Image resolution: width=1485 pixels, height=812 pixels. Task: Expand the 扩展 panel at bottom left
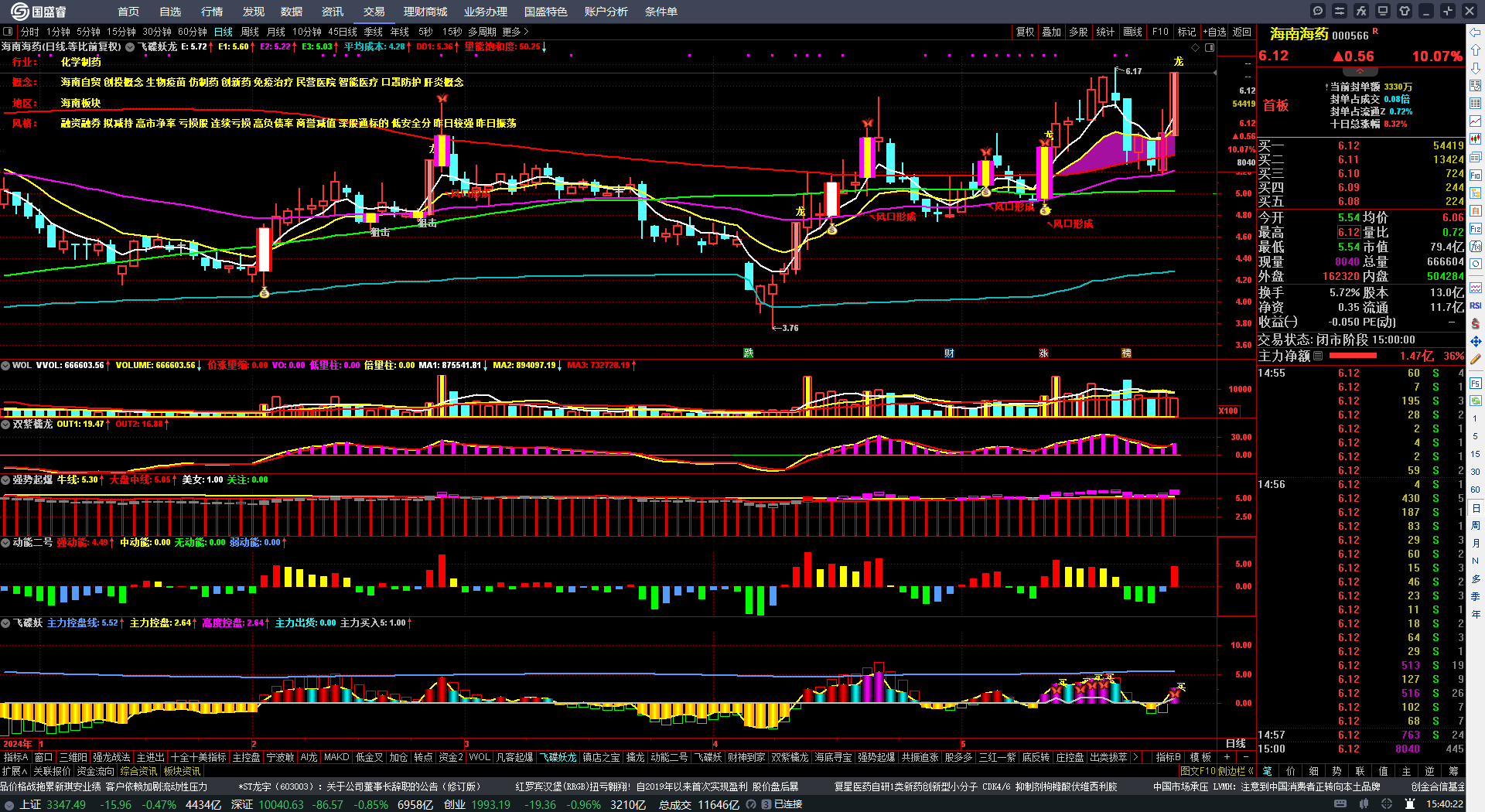[x=15, y=771]
